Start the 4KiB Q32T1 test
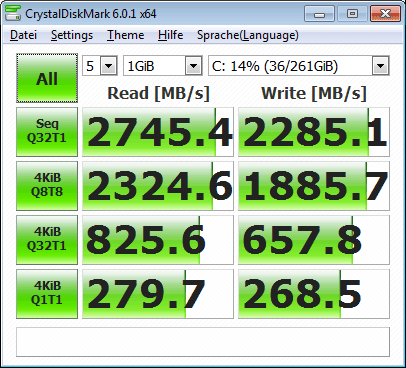Image resolution: width=406 pixels, height=368 pixels. point(47,240)
